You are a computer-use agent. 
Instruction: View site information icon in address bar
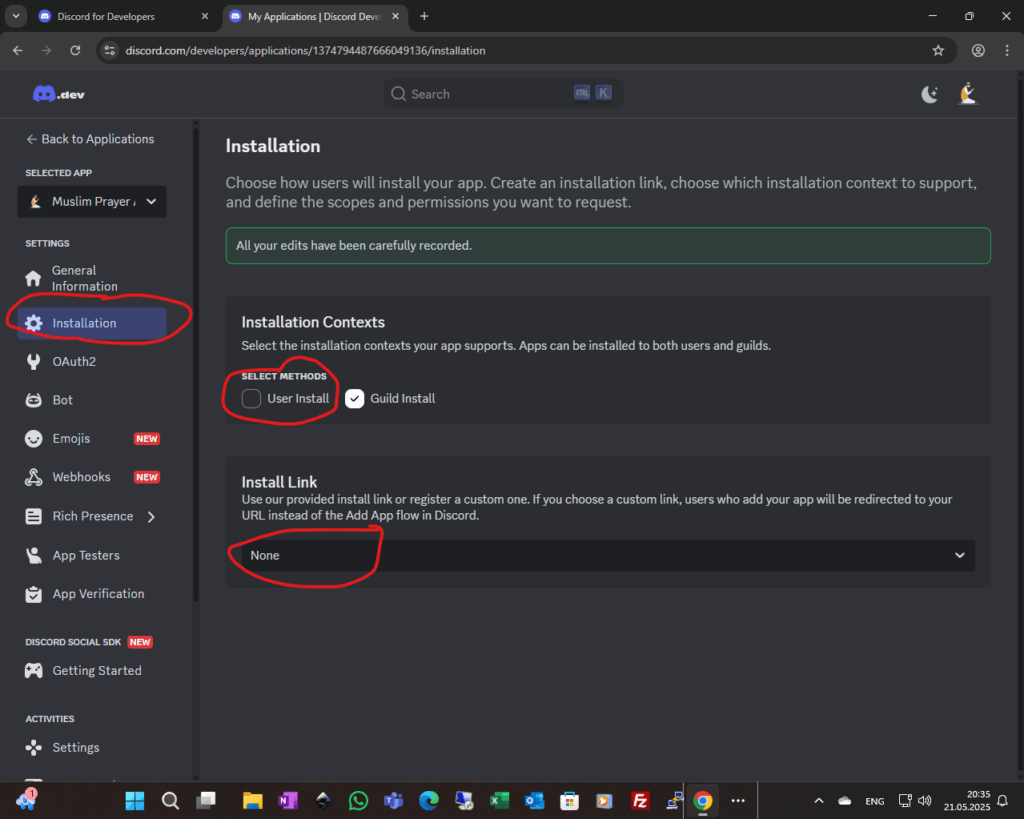point(110,50)
